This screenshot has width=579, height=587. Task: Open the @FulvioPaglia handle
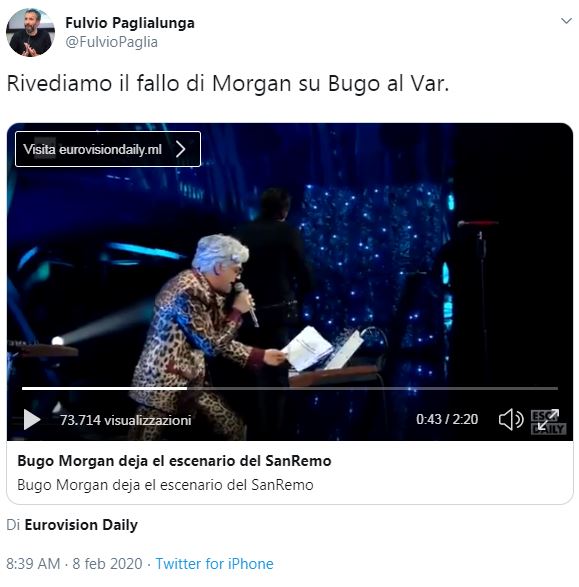pyautogui.click(x=112, y=42)
